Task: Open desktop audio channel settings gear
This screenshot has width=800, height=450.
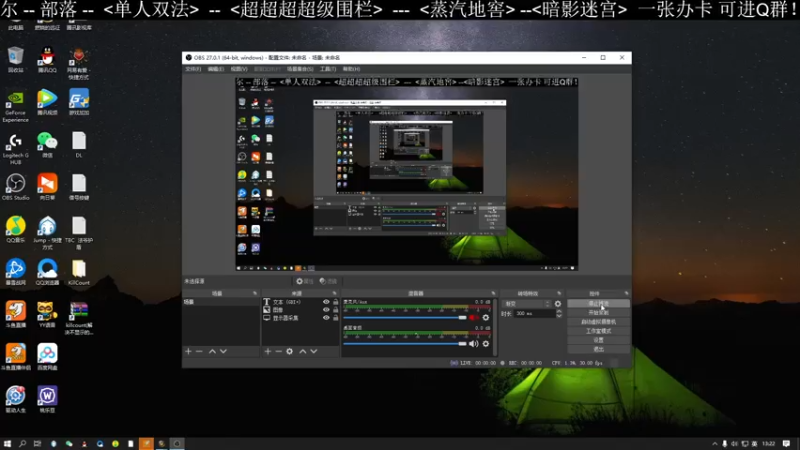Action: click(486, 343)
